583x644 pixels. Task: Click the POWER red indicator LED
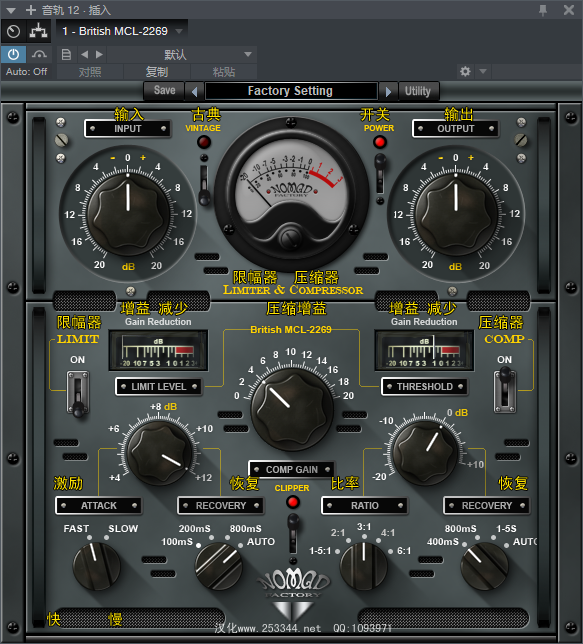(x=380, y=142)
